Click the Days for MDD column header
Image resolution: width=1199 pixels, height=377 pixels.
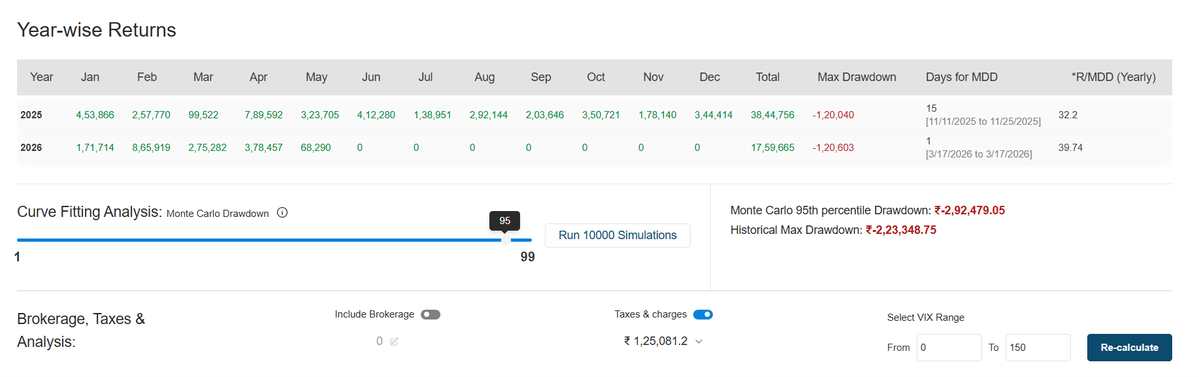click(961, 77)
